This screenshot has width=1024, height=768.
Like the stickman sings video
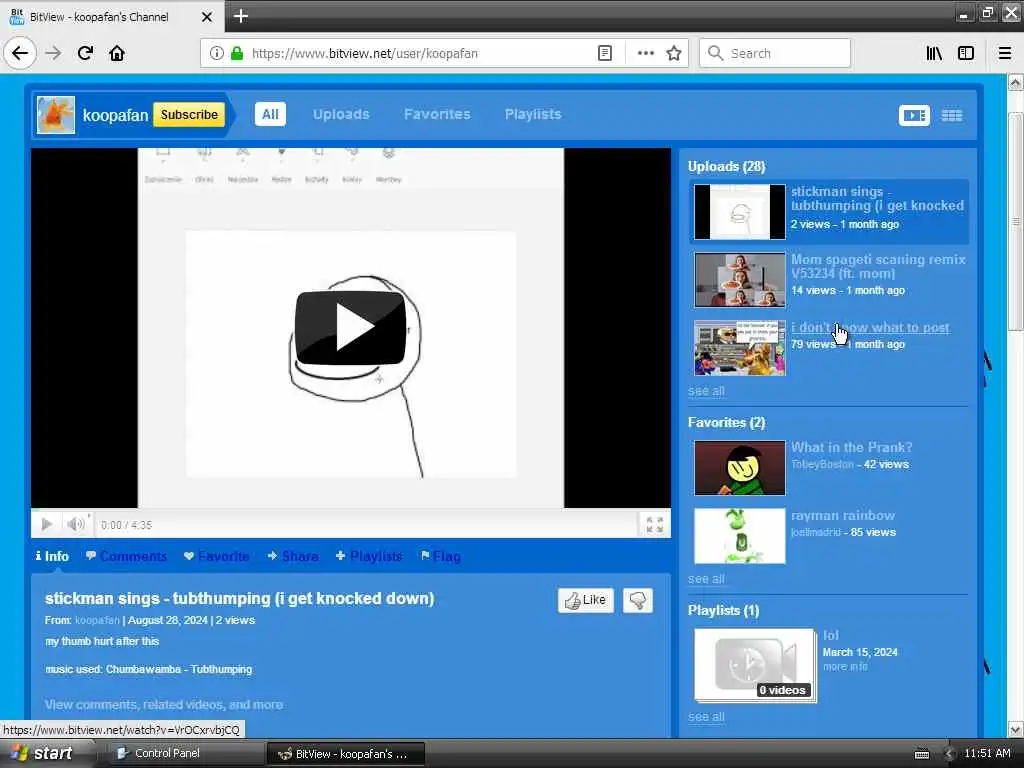pyautogui.click(x=586, y=600)
